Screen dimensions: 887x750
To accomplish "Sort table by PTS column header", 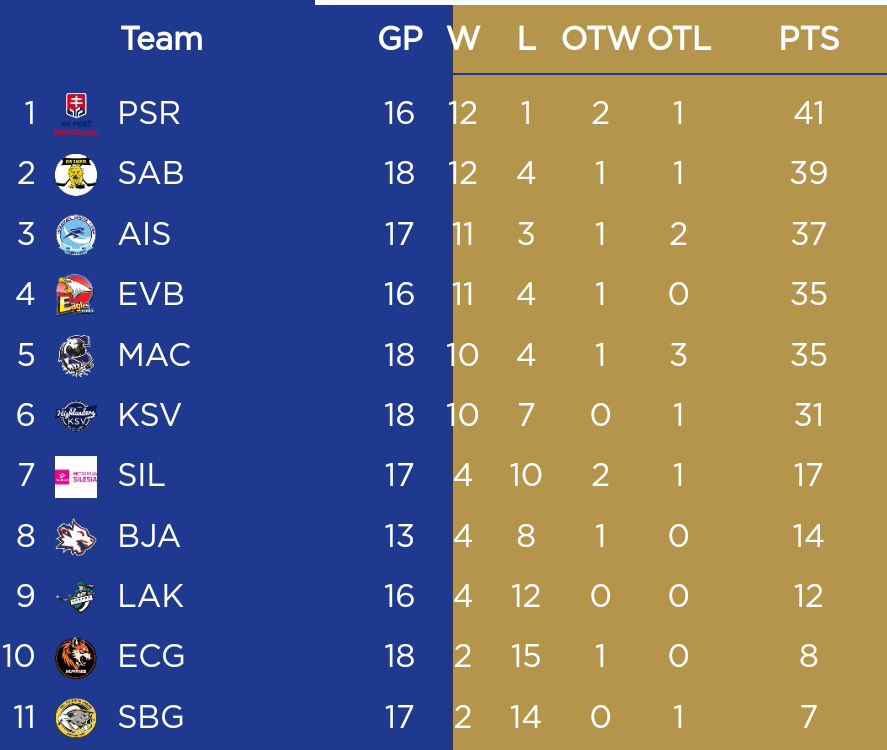I will [809, 38].
